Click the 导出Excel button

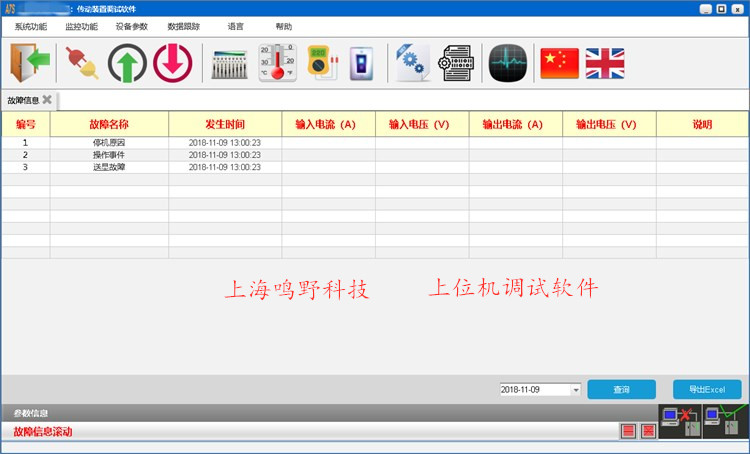(707, 389)
